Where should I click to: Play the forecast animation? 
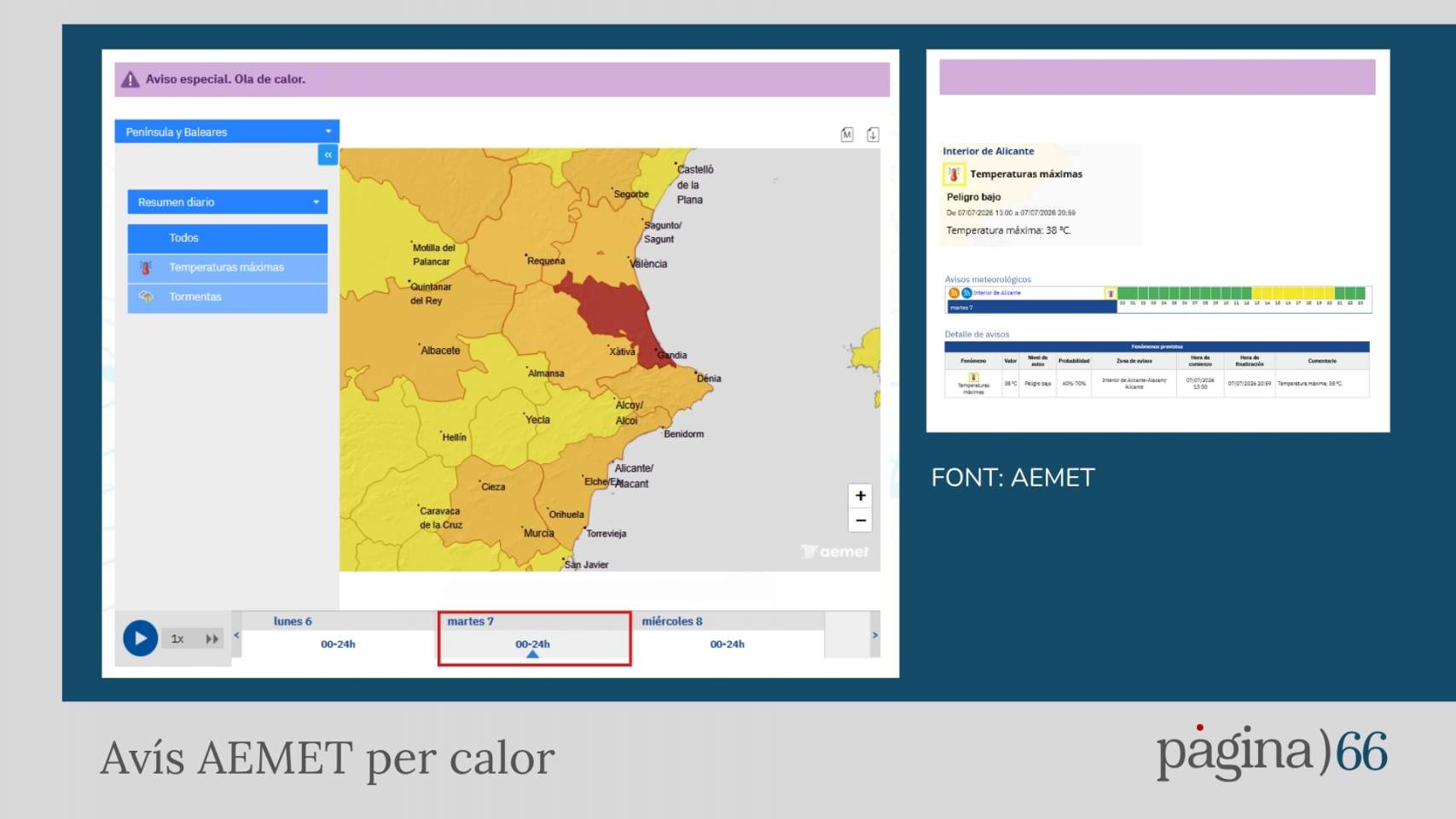click(x=141, y=638)
